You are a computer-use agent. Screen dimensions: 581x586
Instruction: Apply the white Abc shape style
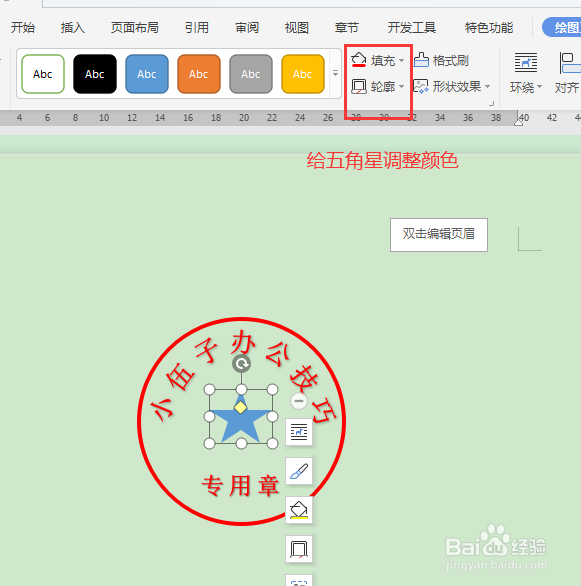coord(43,74)
